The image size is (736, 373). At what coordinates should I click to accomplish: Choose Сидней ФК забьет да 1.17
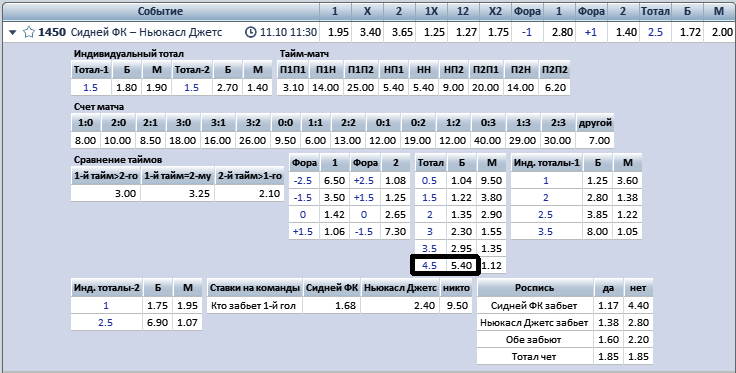608,305
